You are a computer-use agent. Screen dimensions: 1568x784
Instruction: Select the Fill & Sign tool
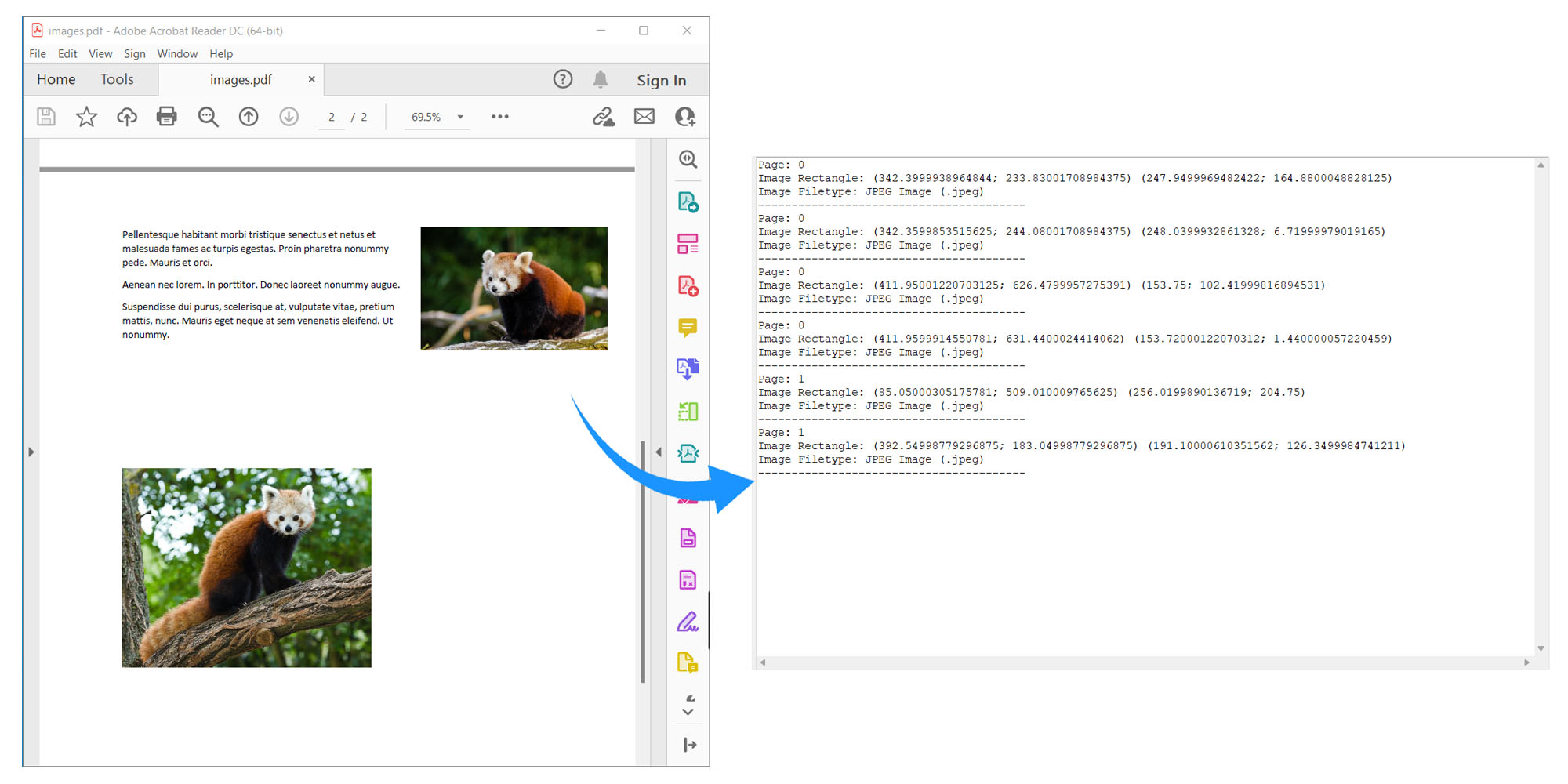688,620
